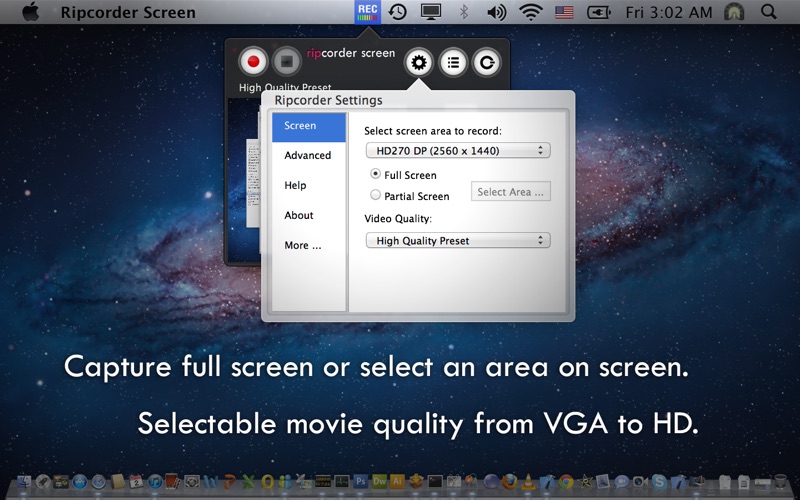Click the "High Quality Preset" label under Record
Viewport: 800px width, 500px height.
285,87
